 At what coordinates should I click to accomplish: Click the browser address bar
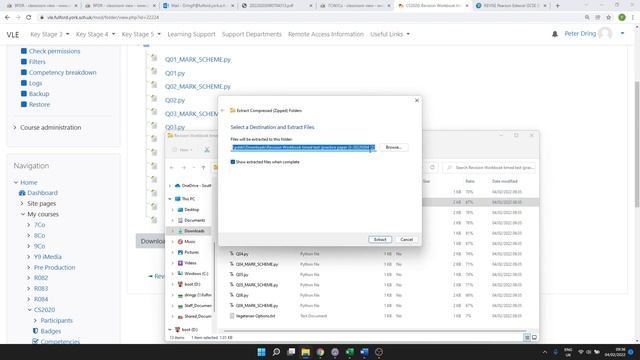tap(310, 18)
